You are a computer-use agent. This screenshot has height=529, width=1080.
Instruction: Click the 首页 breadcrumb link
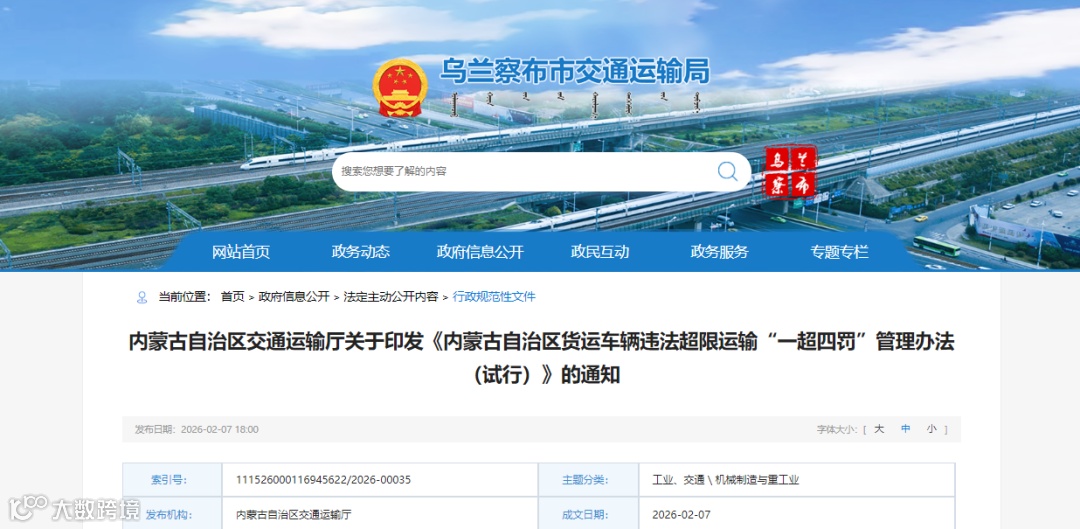[232, 298]
